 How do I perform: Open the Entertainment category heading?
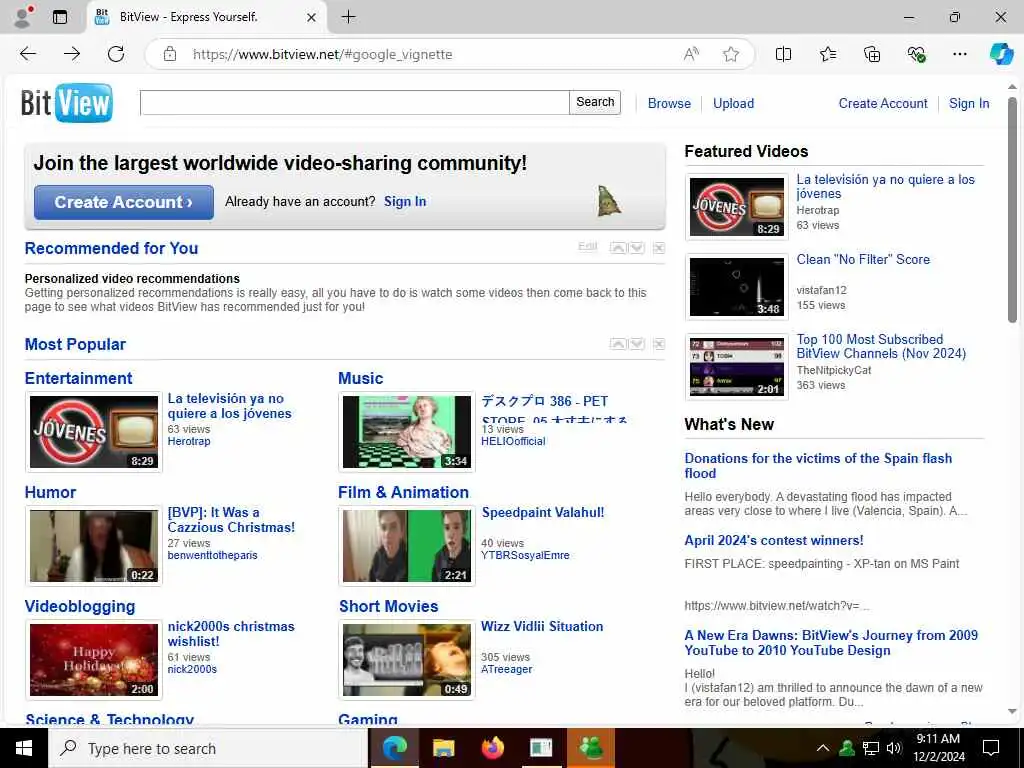[78, 378]
